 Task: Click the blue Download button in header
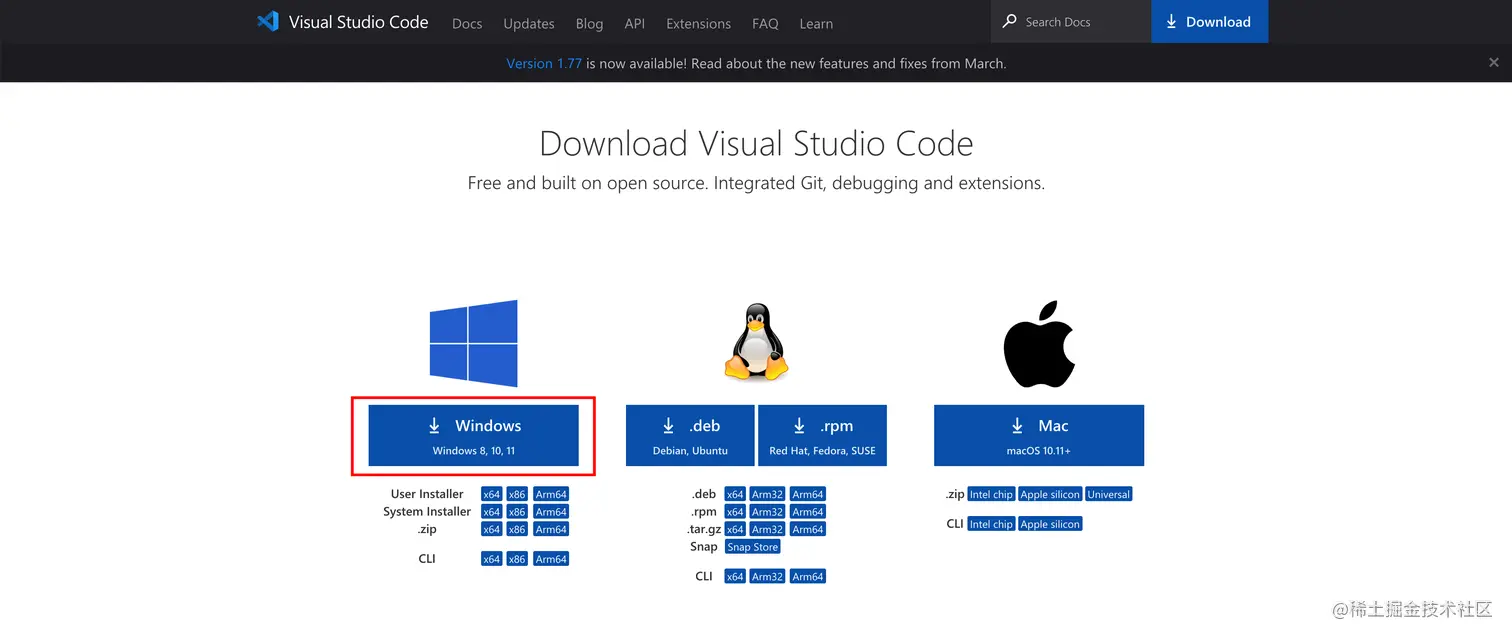coord(1209,21)
